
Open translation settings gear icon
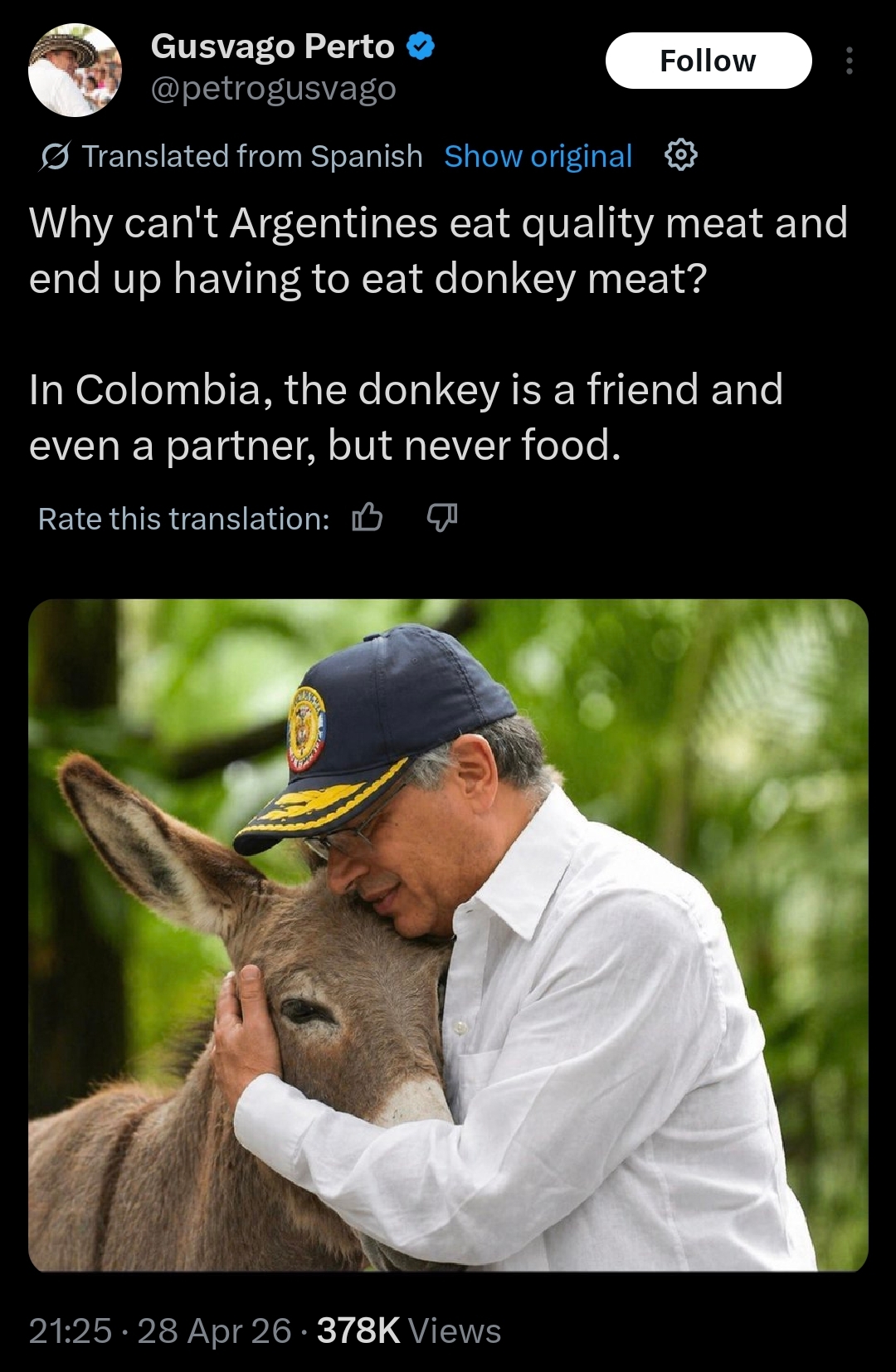680,155
